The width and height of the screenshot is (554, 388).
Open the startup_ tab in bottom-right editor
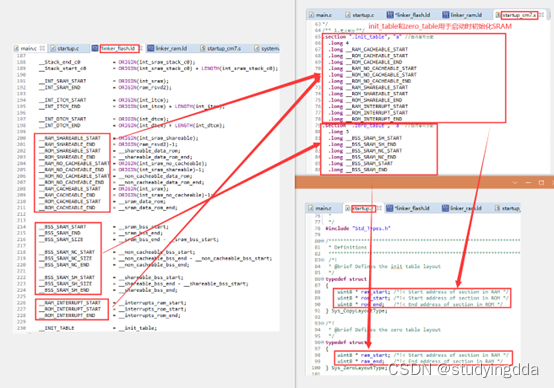[x=511, y=208]
